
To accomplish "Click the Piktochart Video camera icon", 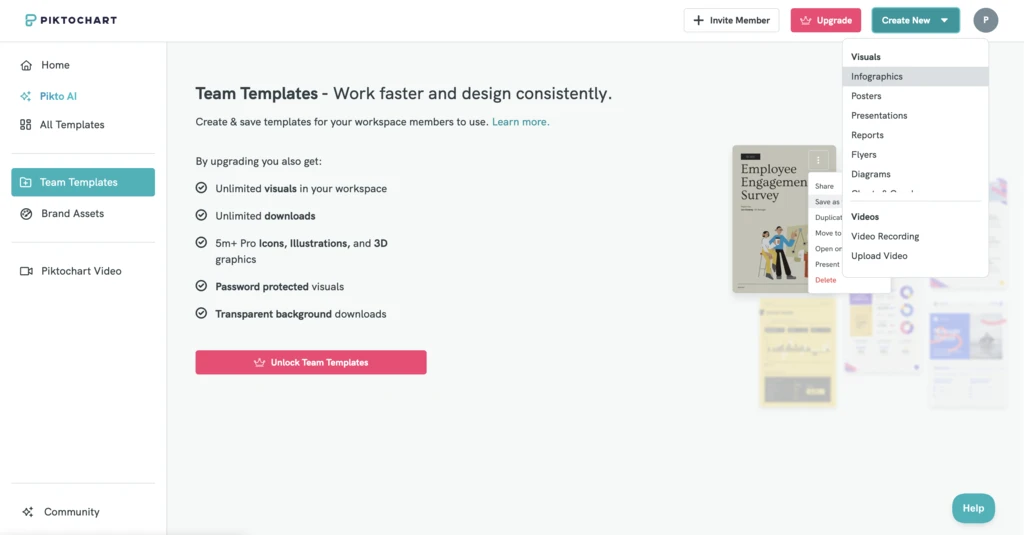I will click(26, 271).
